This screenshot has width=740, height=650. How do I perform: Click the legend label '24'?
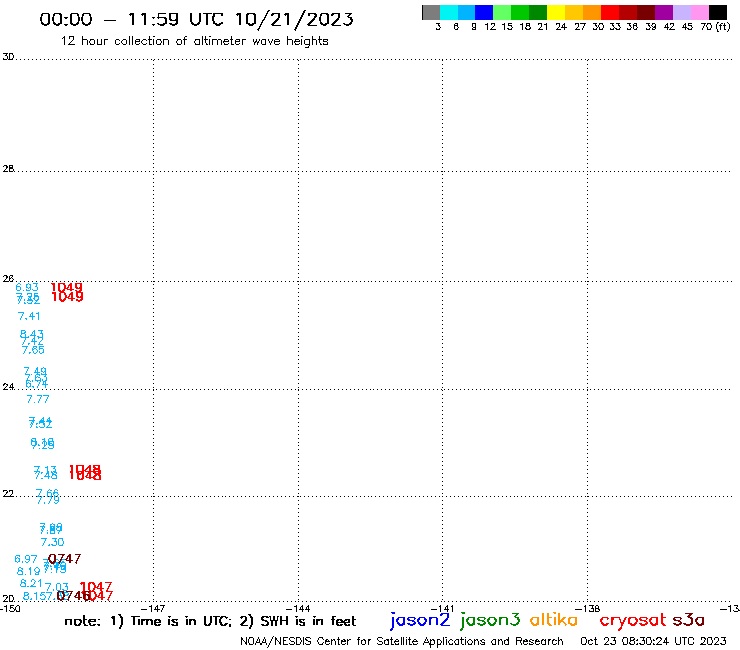tap(561, 27)
